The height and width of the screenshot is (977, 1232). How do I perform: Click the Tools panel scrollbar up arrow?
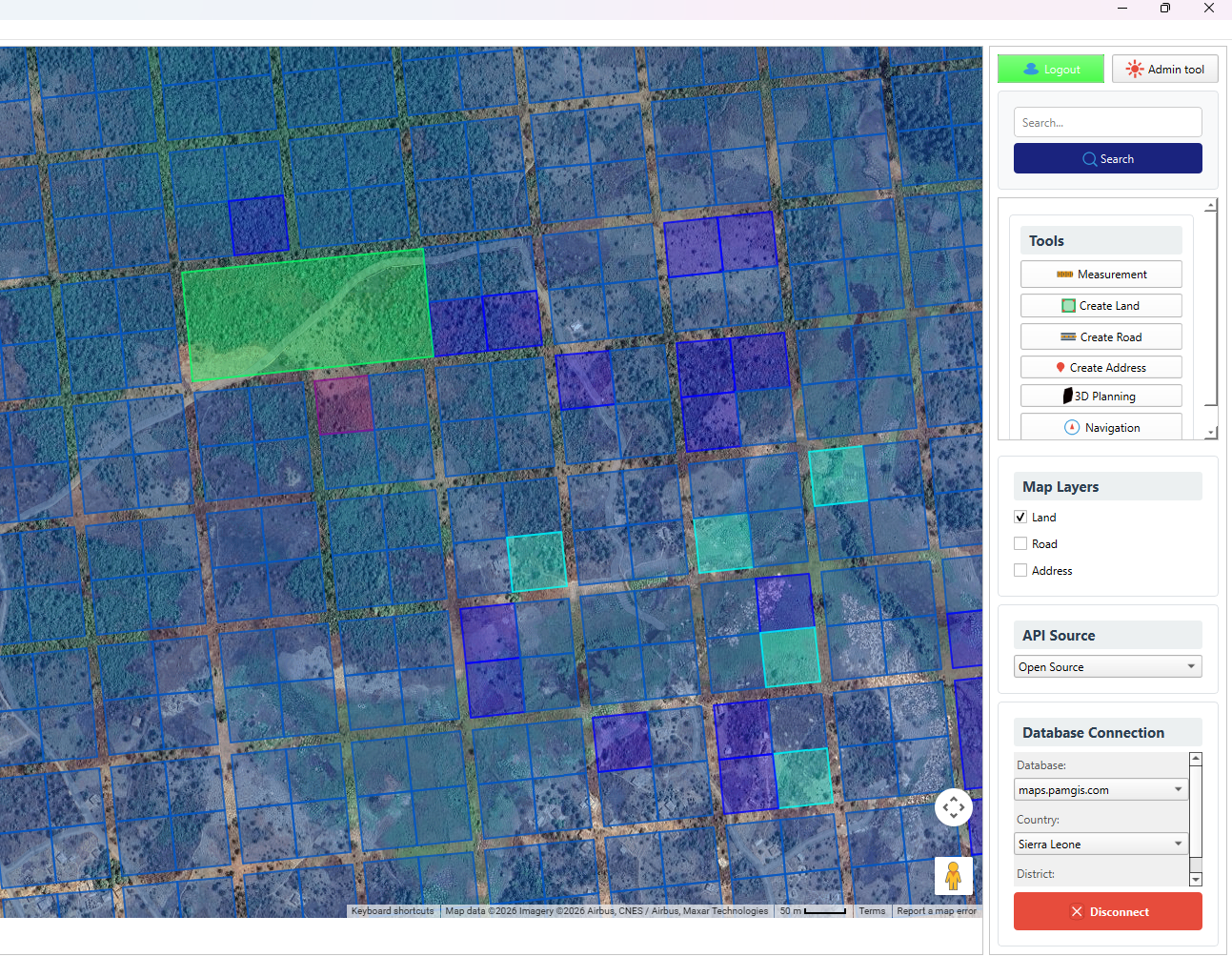point(1211,206)
